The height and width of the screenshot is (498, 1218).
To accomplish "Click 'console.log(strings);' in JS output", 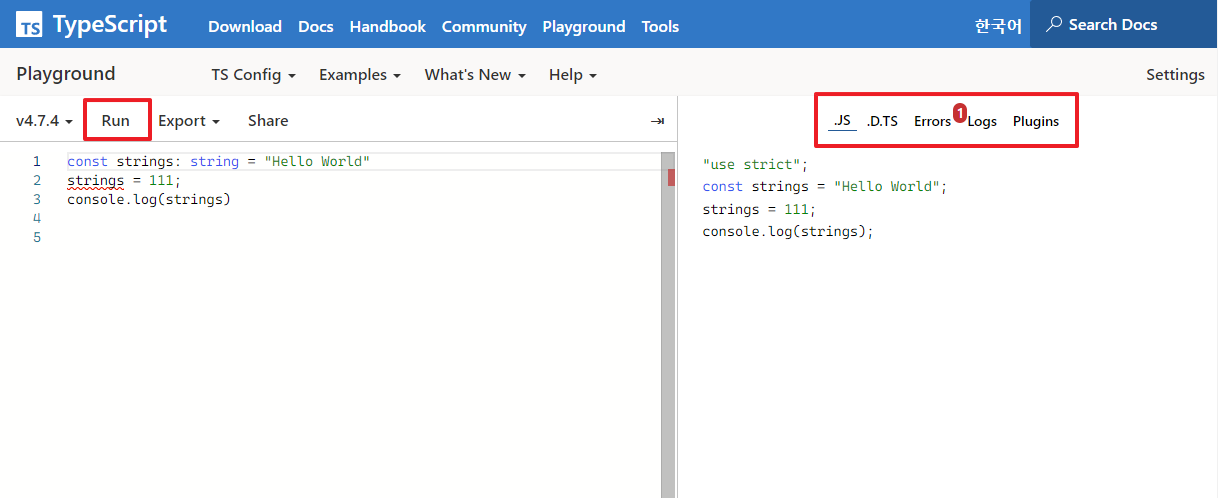I will coord(788,232).
